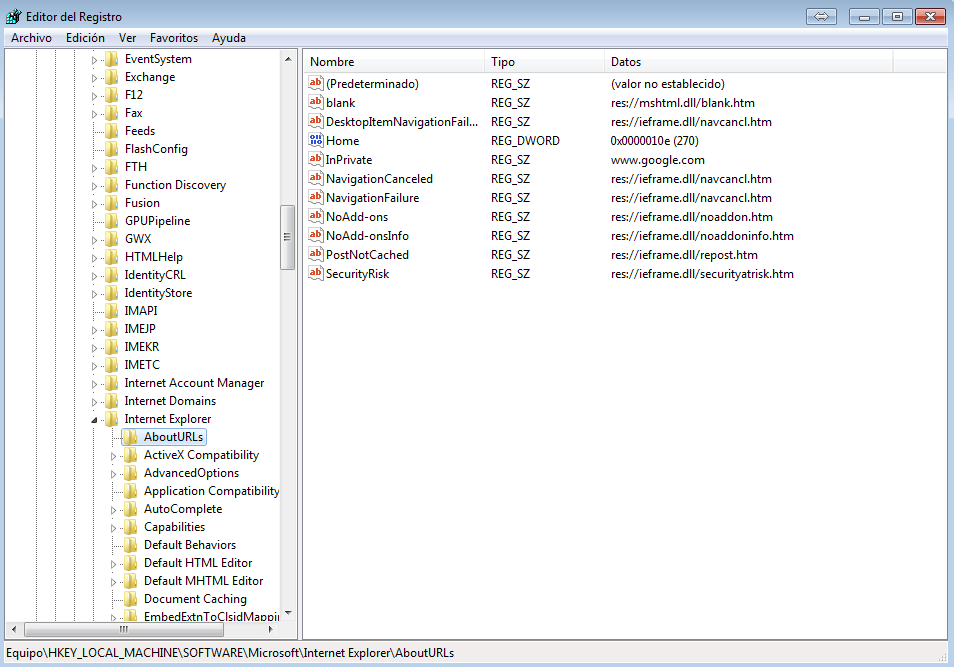Click the folder icon of Document Caching
This screenshot has width=954, height=667.
pyautogui.click(x=130, y=599)
